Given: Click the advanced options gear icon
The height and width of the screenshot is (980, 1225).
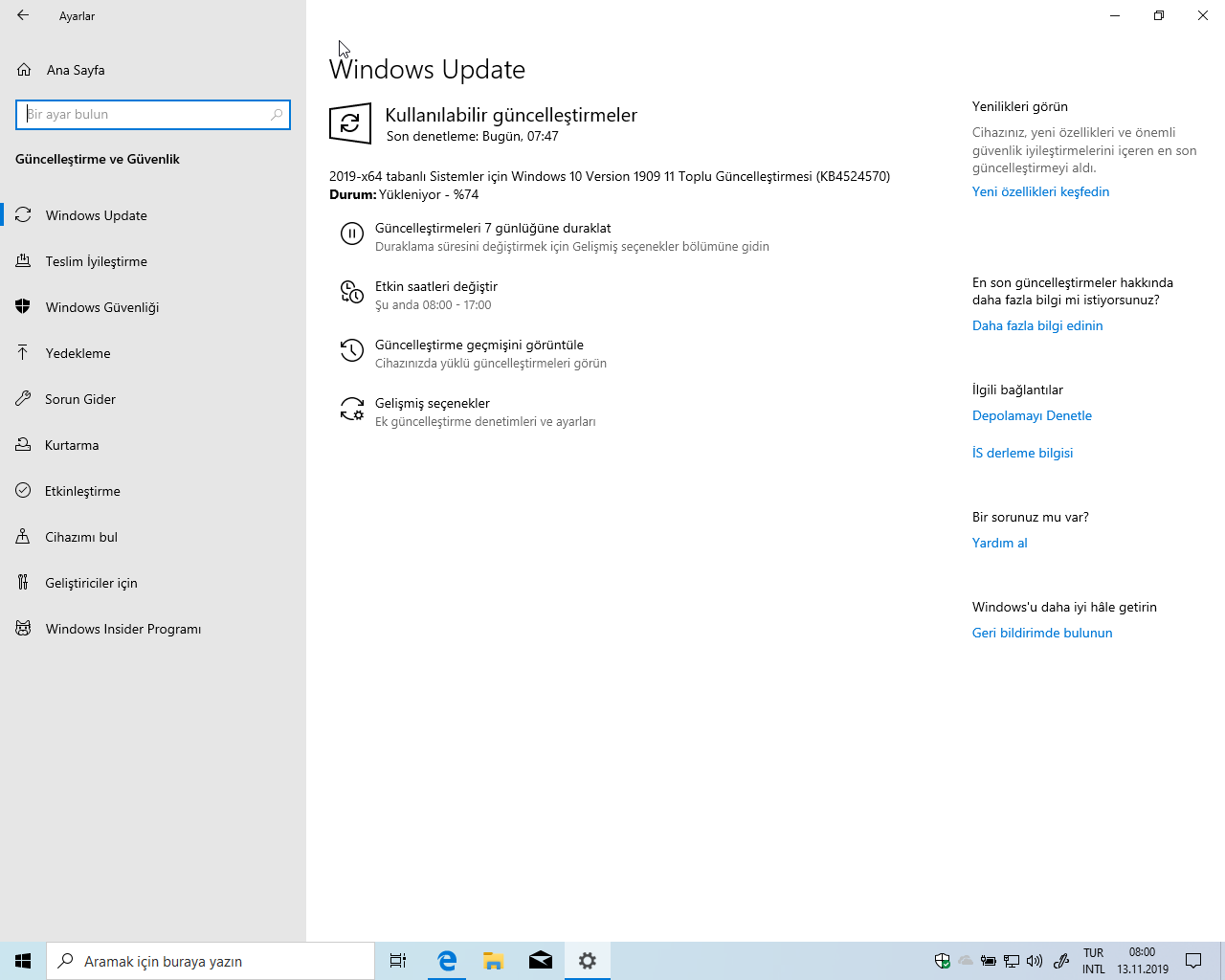Looking at the screenshot, I should (352, 409).
